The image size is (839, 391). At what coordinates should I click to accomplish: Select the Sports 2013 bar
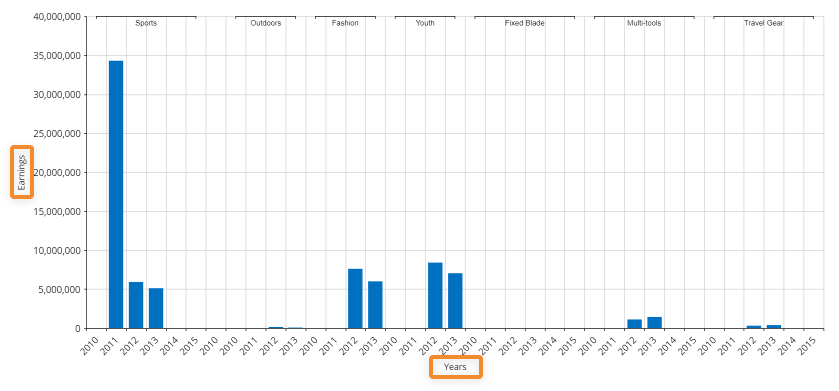pyautogui.click(x=156, y=308)
